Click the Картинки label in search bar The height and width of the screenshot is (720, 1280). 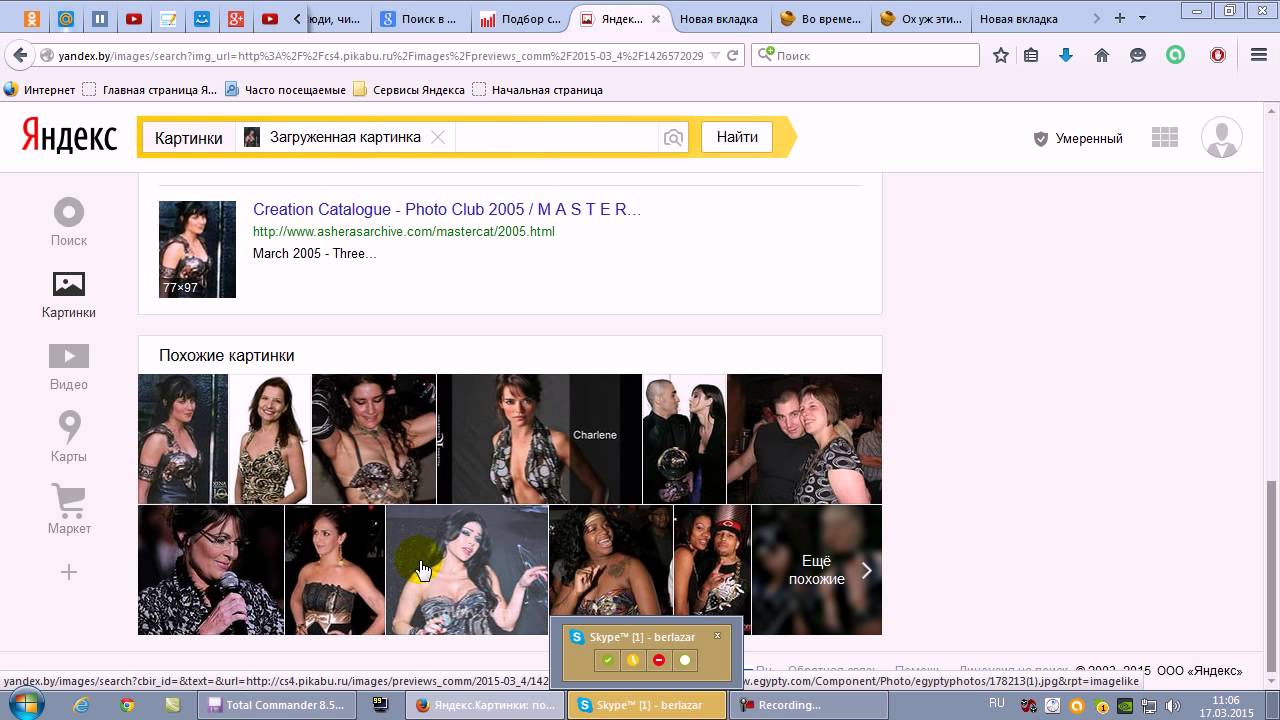pyautogui.click(x=188, y=138)
